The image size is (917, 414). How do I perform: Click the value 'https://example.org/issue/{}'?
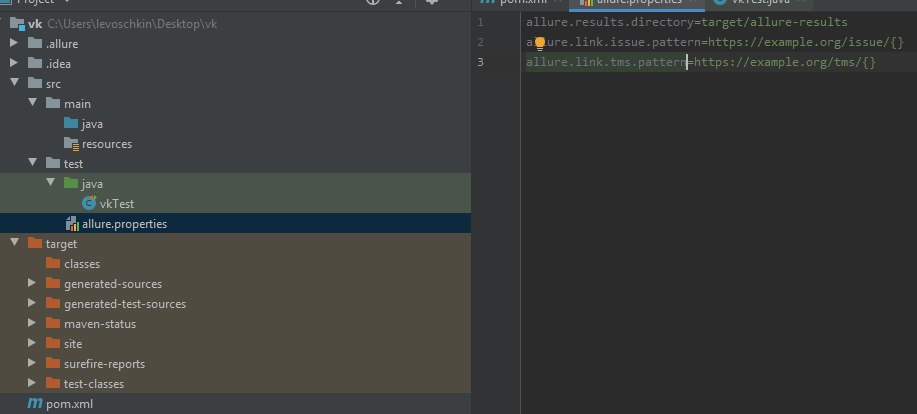pyautogui.click(x=806, y=42)
